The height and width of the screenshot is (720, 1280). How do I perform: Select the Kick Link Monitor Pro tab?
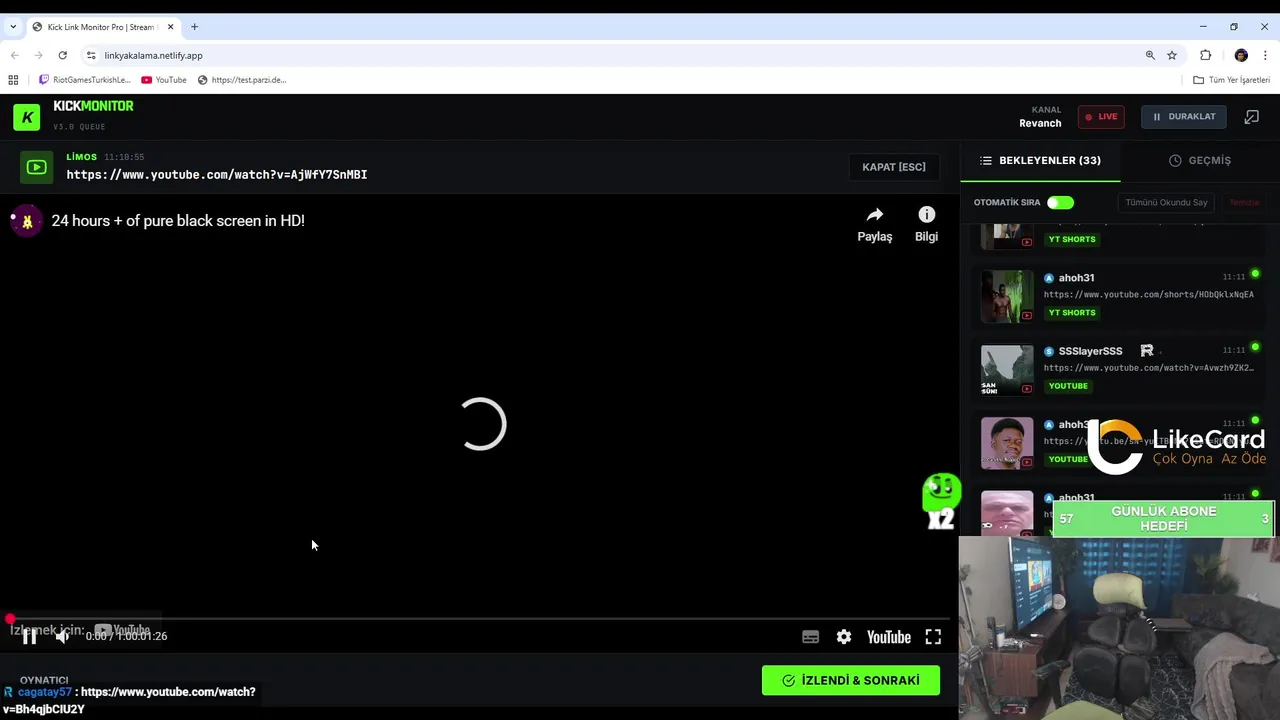tap(103, 27)
